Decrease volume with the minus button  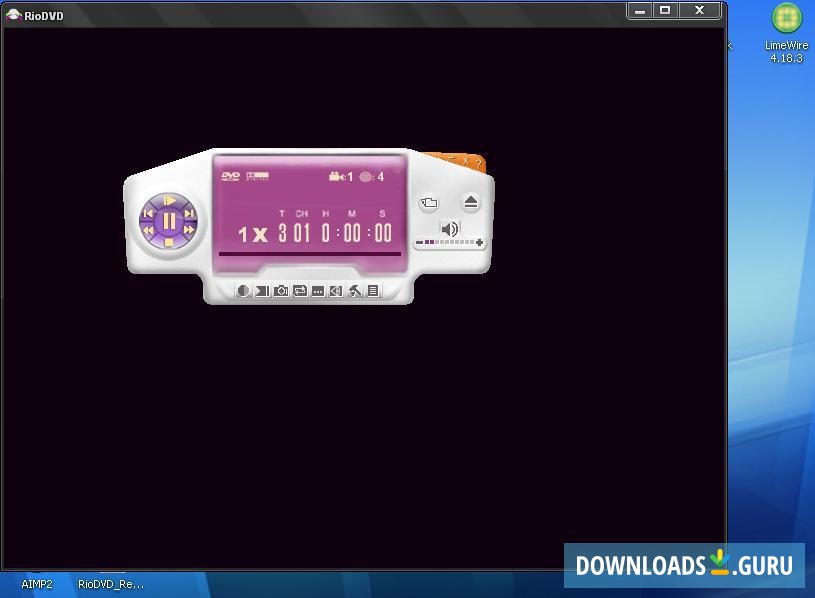pyautogui.click(x=419, y=243)
